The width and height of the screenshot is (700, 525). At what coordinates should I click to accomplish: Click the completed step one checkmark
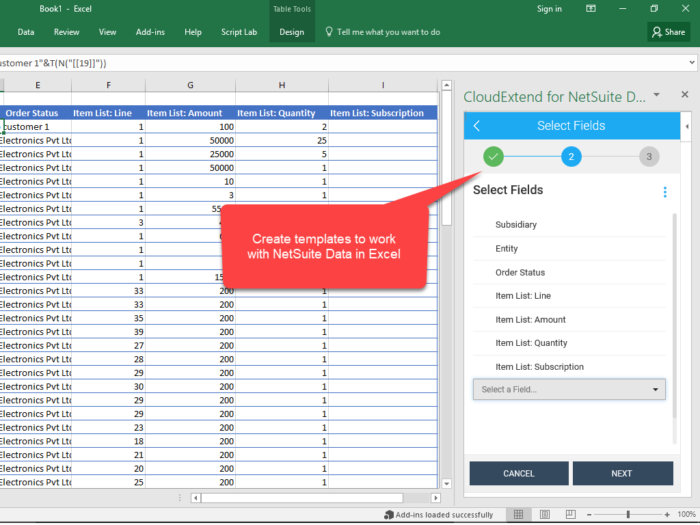(x=493, y=157)
